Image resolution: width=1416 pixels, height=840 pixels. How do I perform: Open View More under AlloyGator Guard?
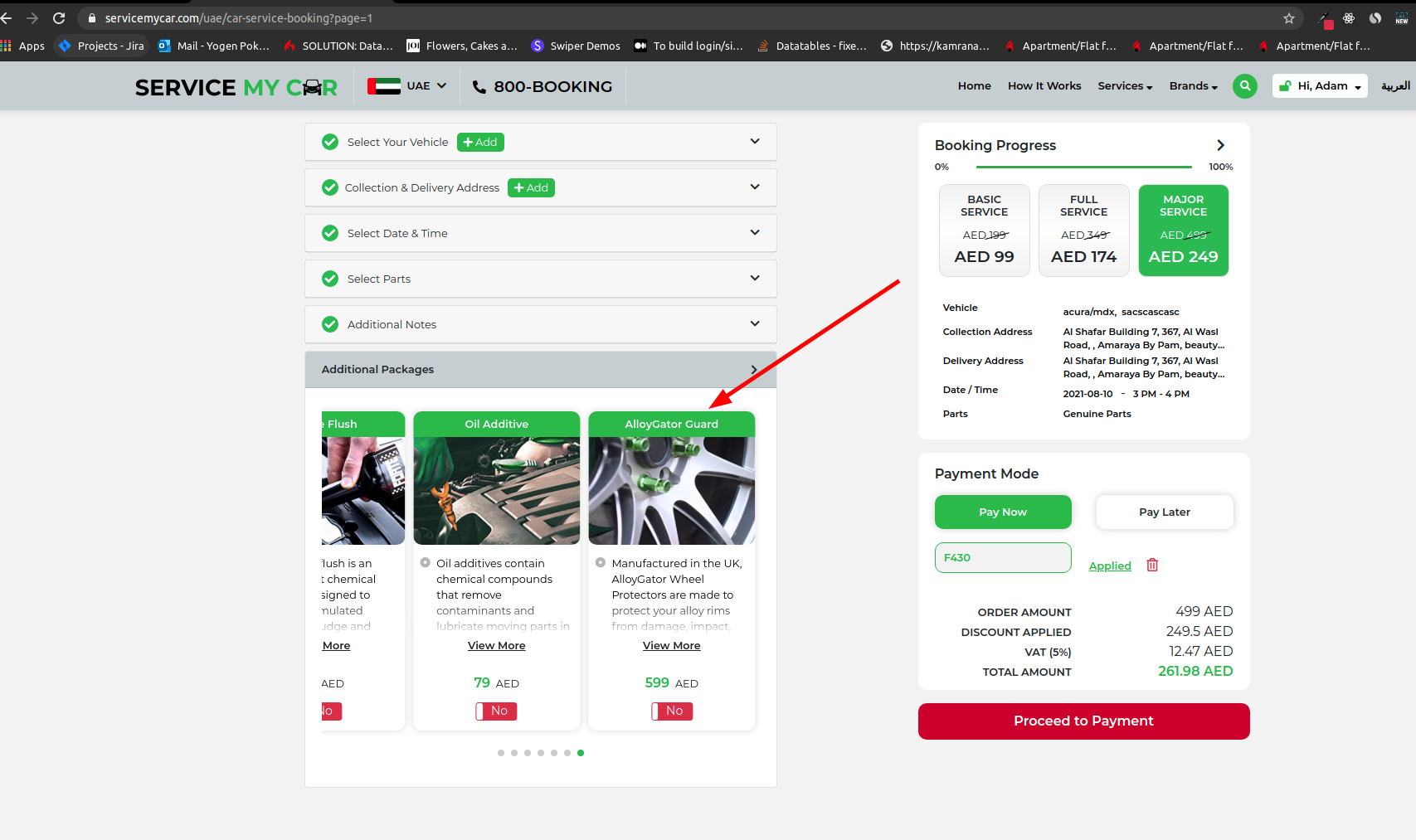point(671,645)
